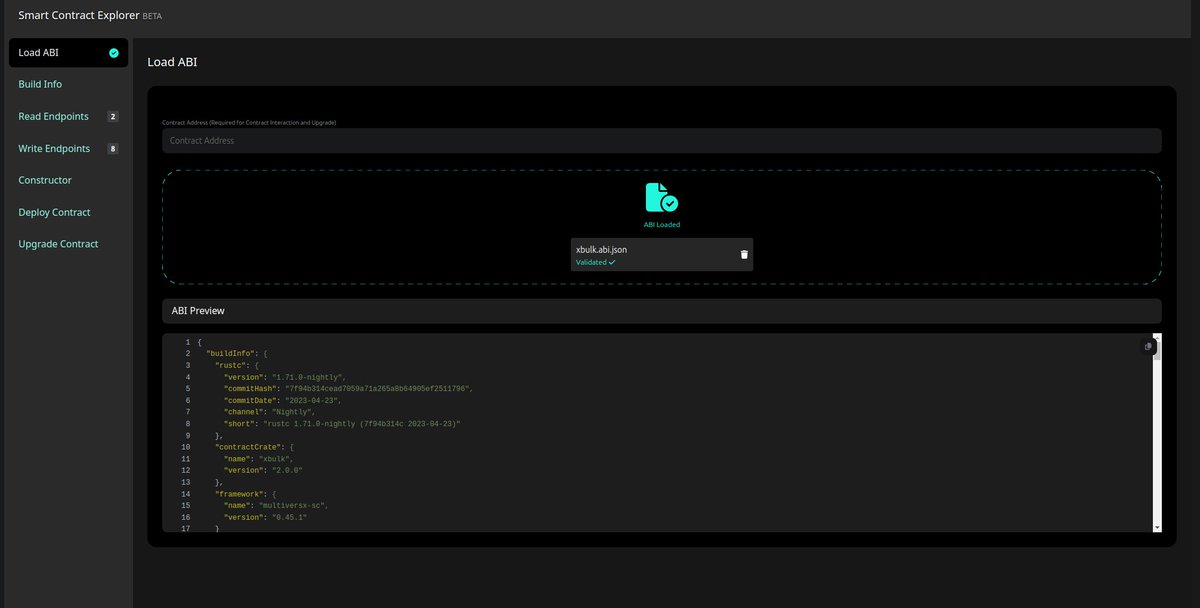Click the "short" rustc description line
The height and width of the screenshot is (608, 1200).
click(342, 424)
